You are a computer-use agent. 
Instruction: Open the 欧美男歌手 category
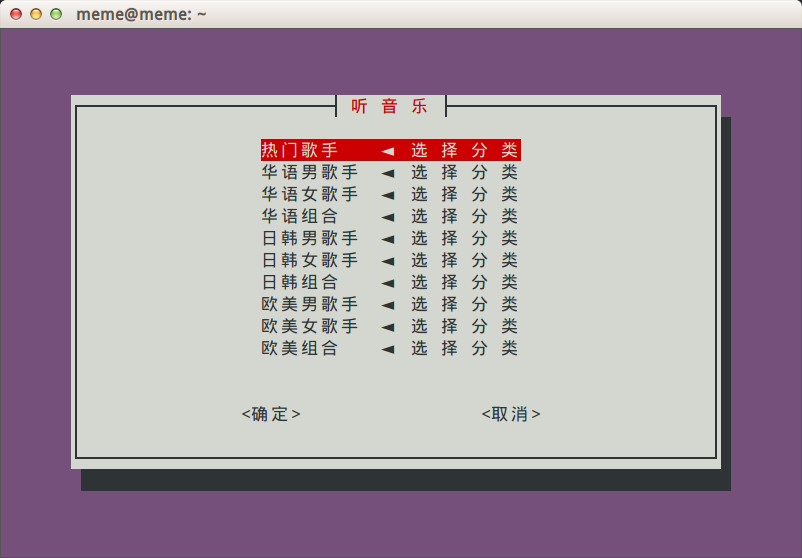point(391,304)
